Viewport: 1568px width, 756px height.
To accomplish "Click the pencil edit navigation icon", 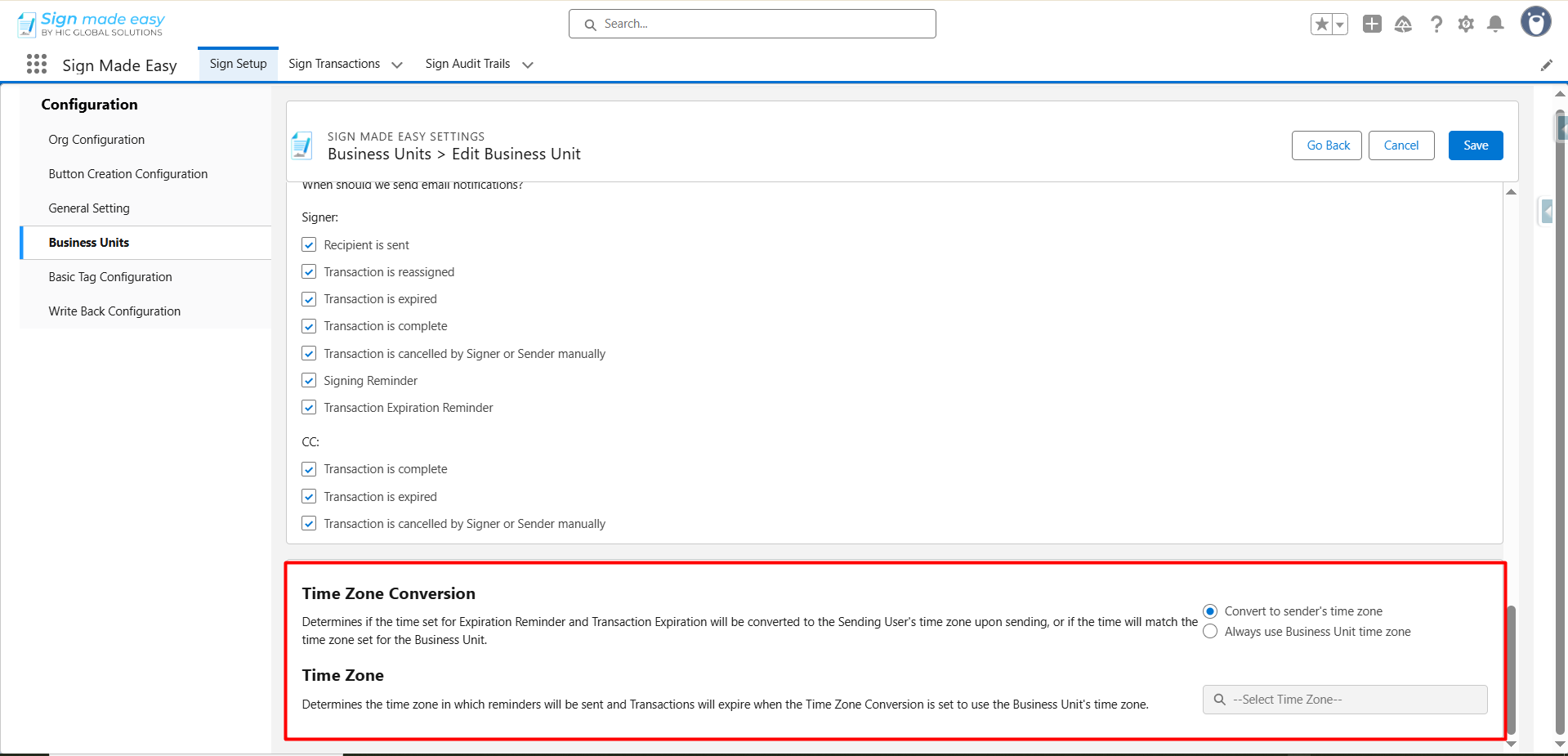I will [1546, 65].
